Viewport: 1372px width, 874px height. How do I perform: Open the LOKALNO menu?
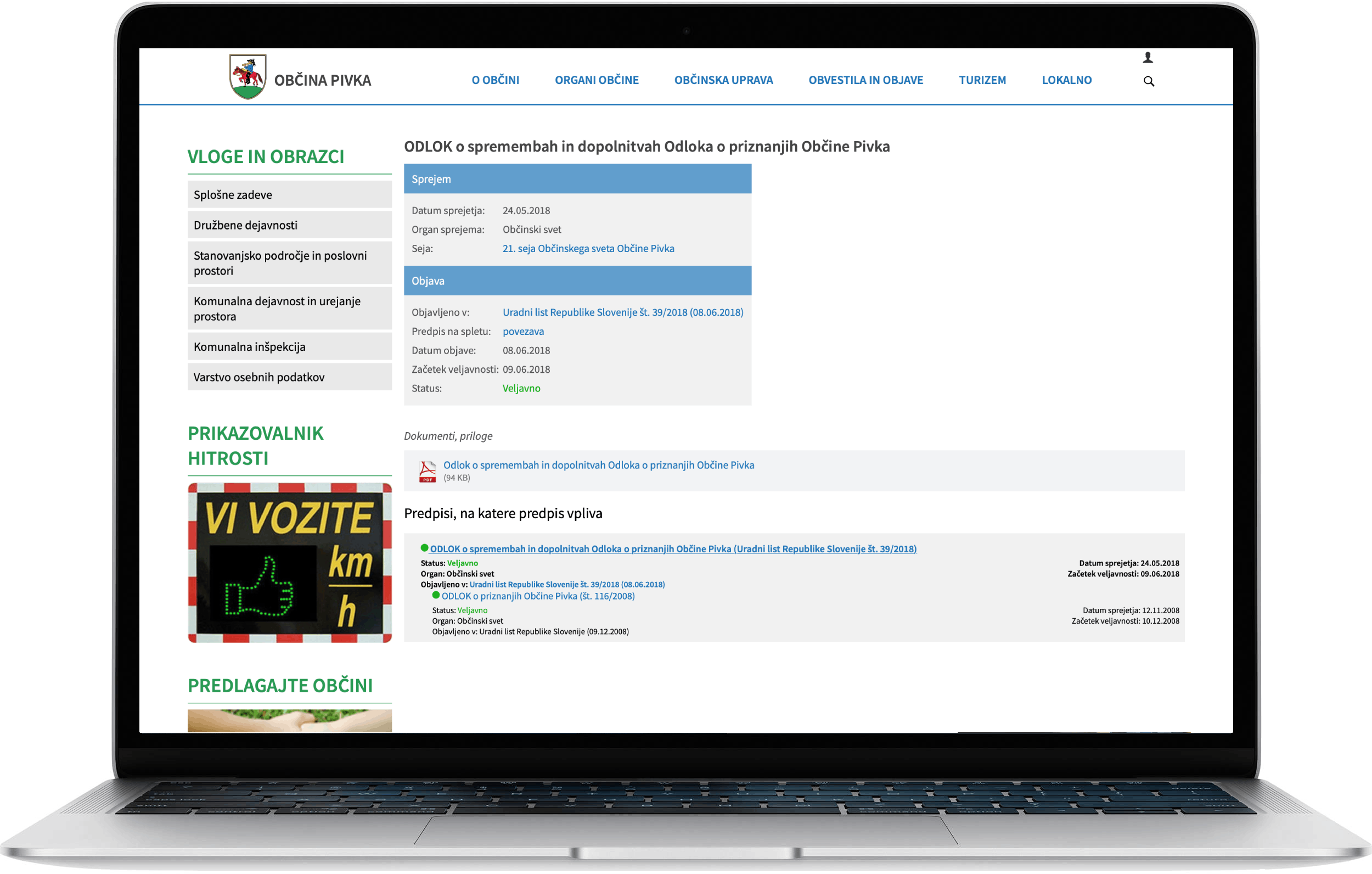click(1067, 80)
